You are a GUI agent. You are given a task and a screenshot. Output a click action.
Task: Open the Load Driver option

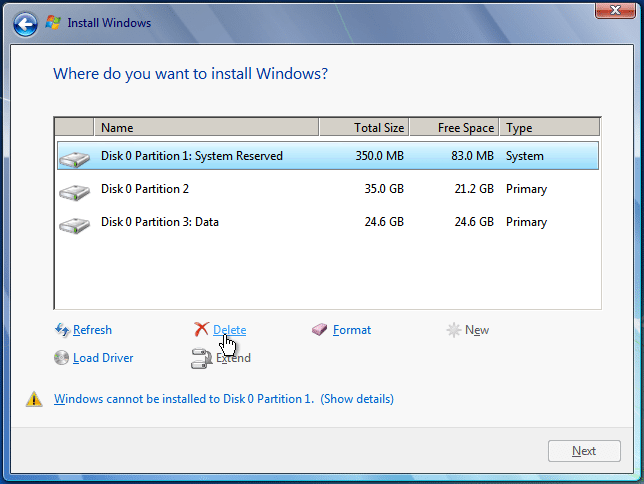(103, 358)
